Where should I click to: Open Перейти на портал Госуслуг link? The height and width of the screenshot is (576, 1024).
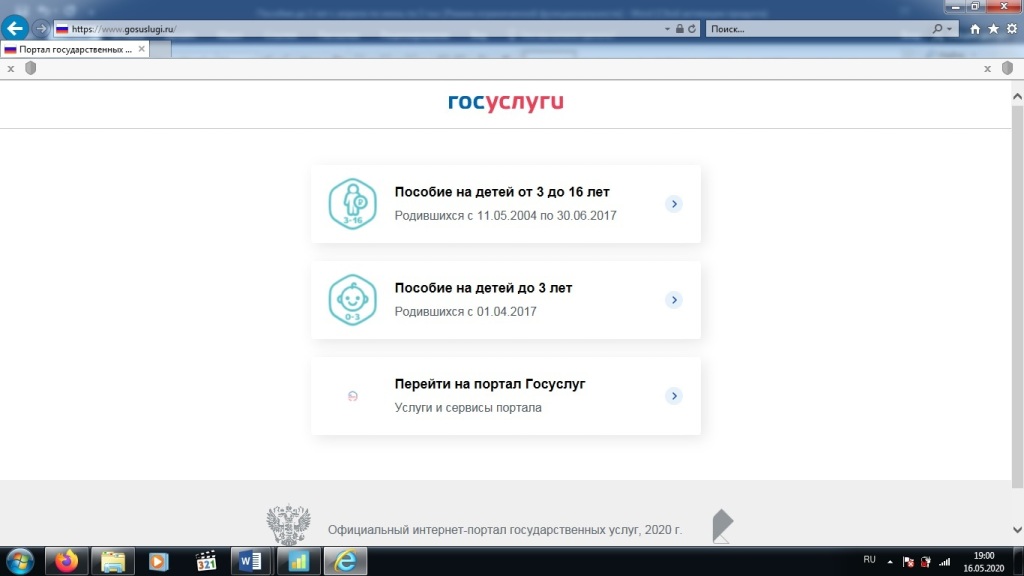pos(489,384)
